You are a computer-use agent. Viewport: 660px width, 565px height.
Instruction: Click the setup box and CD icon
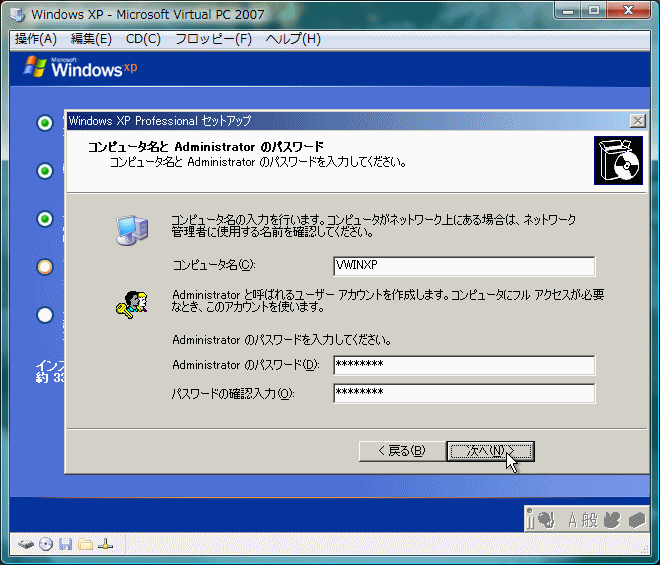[618, 160]
